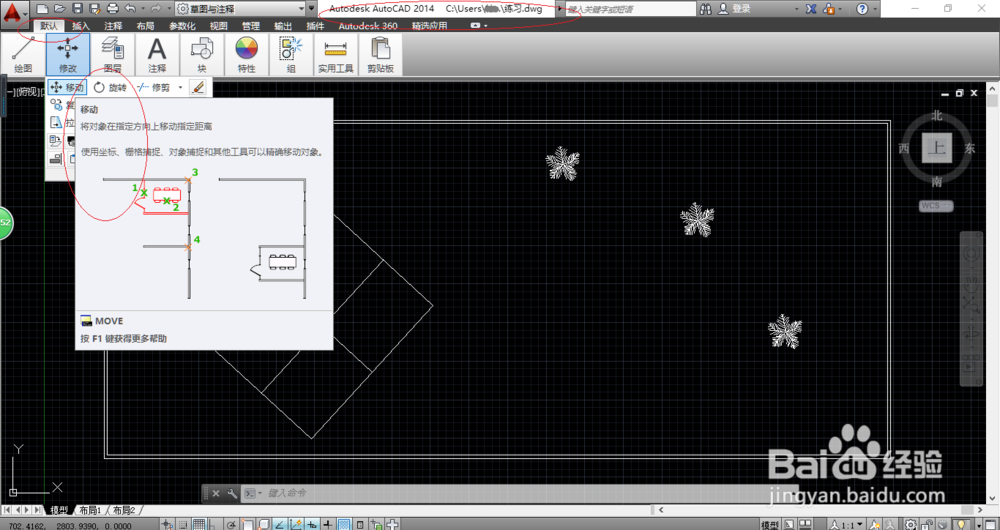The image size is (1000, 530).
Task: Toggle 3D Object Snap in status bar
Action: [x=265, y=524]
